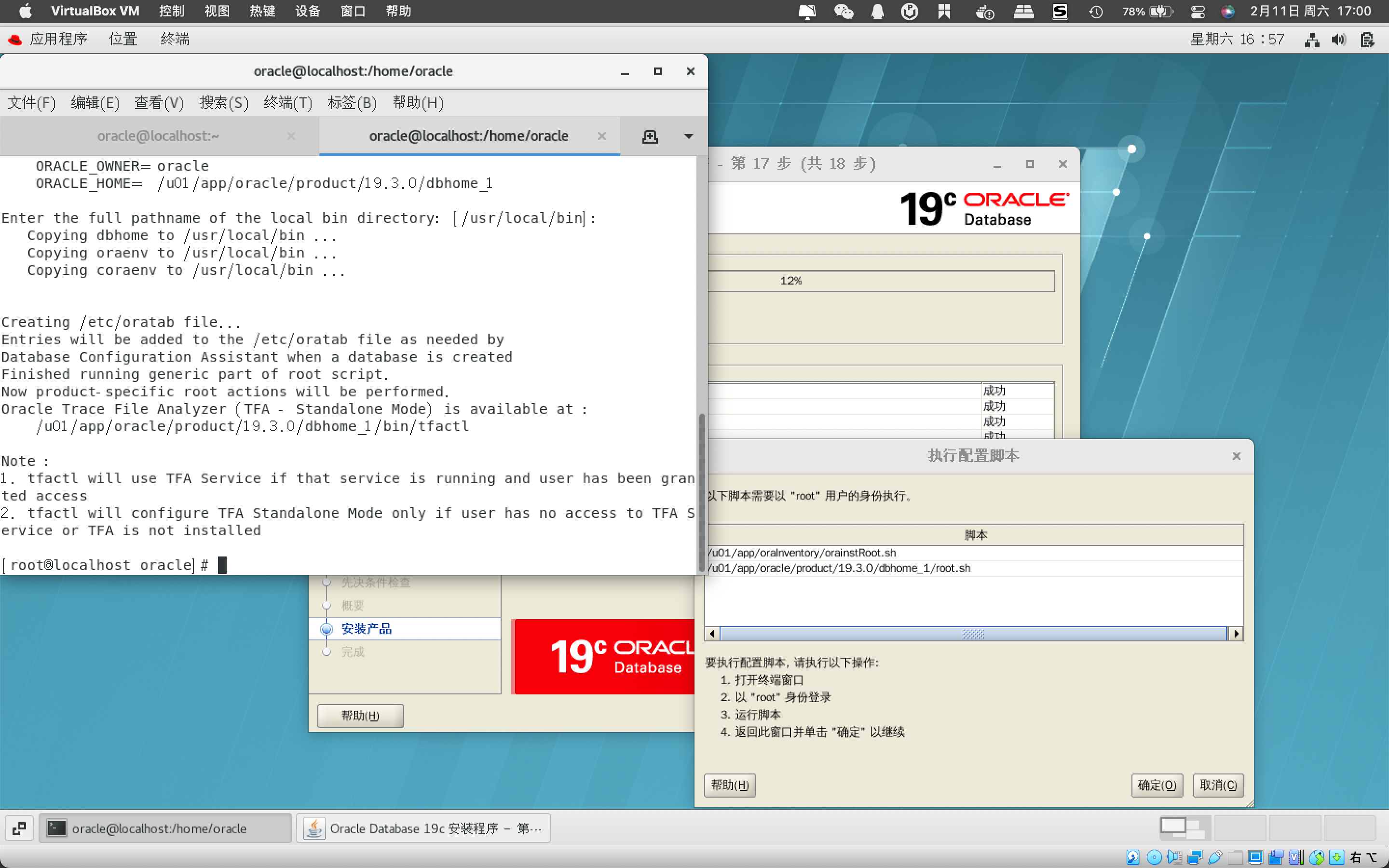Click 帮助(H) in the 执行配置脚本 dialog

point(730,785)
